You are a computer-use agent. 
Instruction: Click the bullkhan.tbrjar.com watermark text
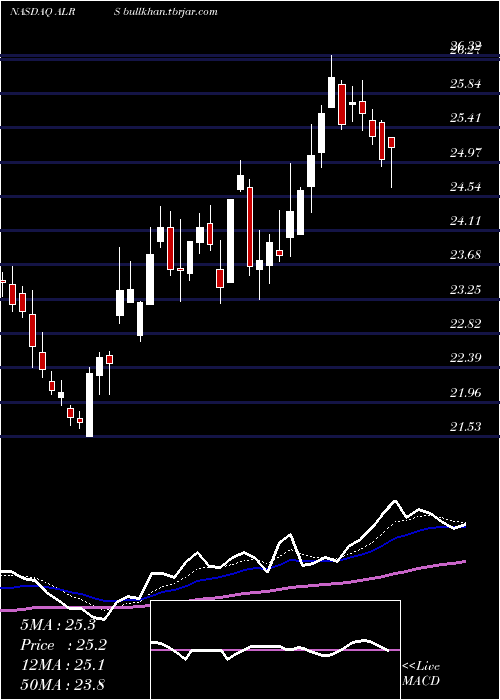click(170, 12)
